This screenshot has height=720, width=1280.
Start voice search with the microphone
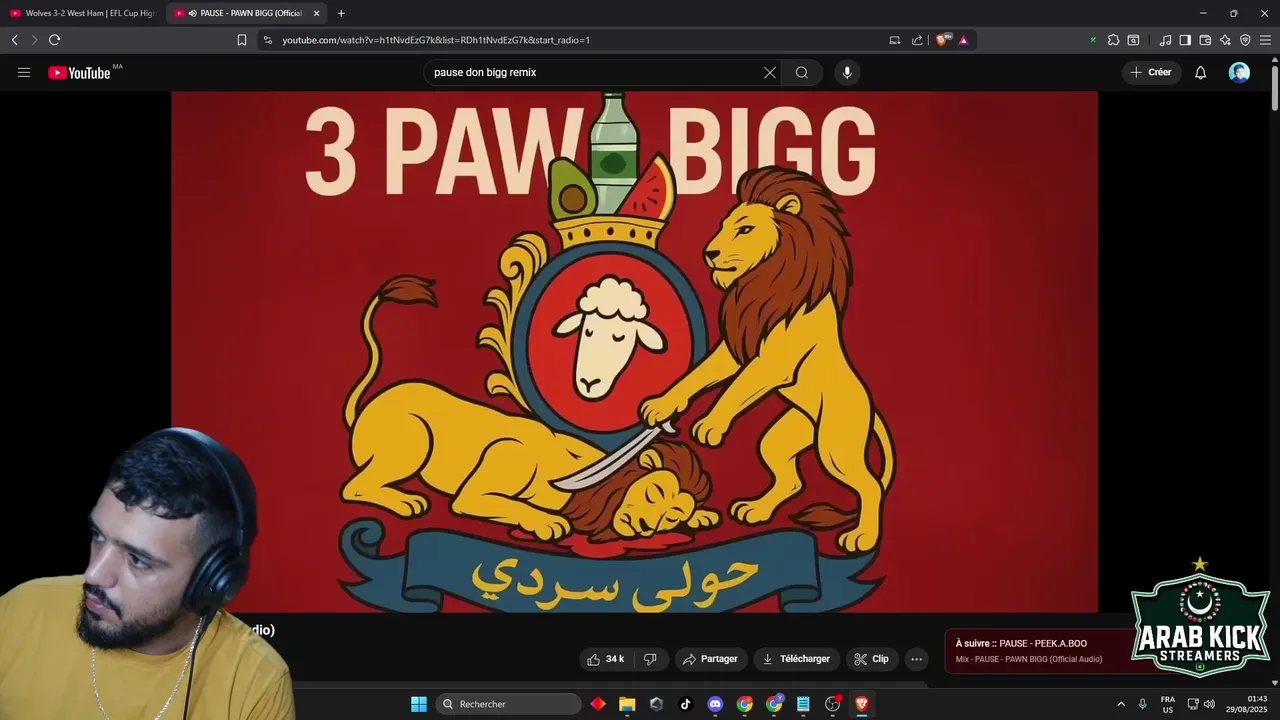point(847,73)
